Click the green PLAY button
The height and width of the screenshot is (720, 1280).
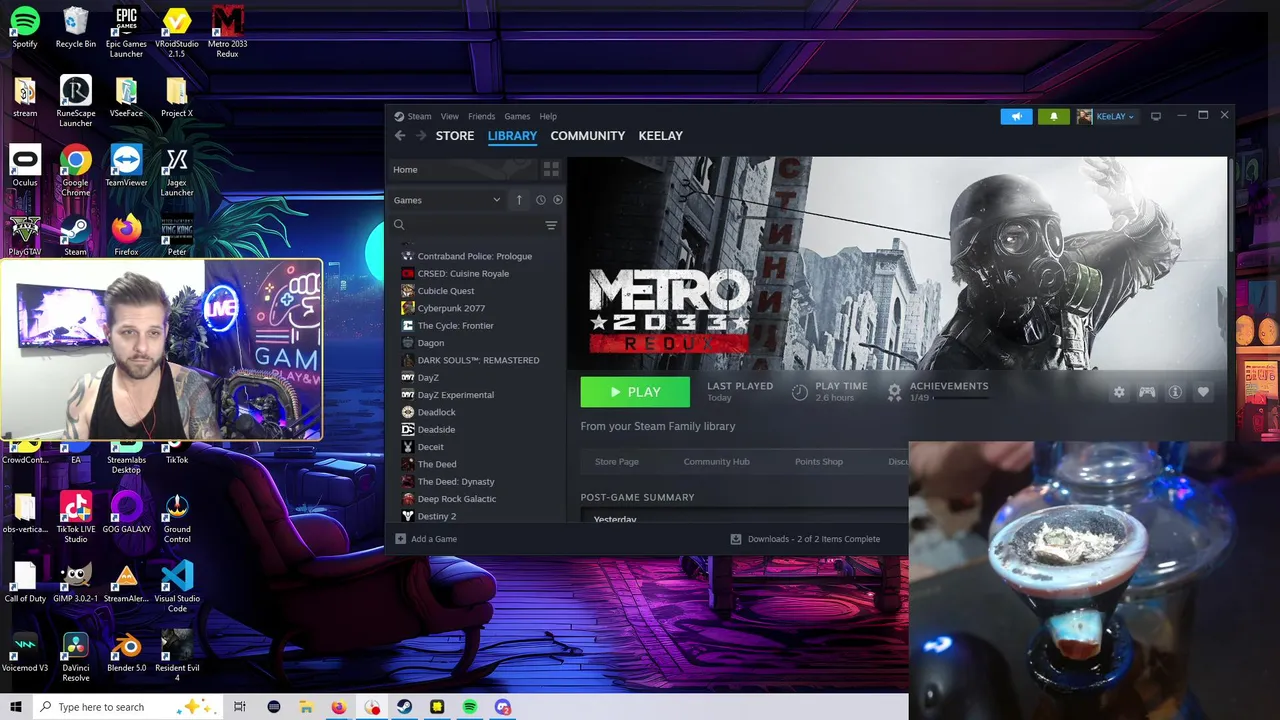click(x=635, y=392)
